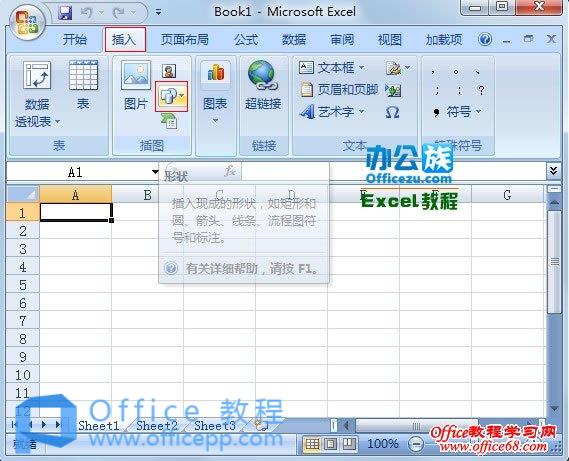
Task: Insert the semicolon special symbol
Action: click(x=437, y=90)
